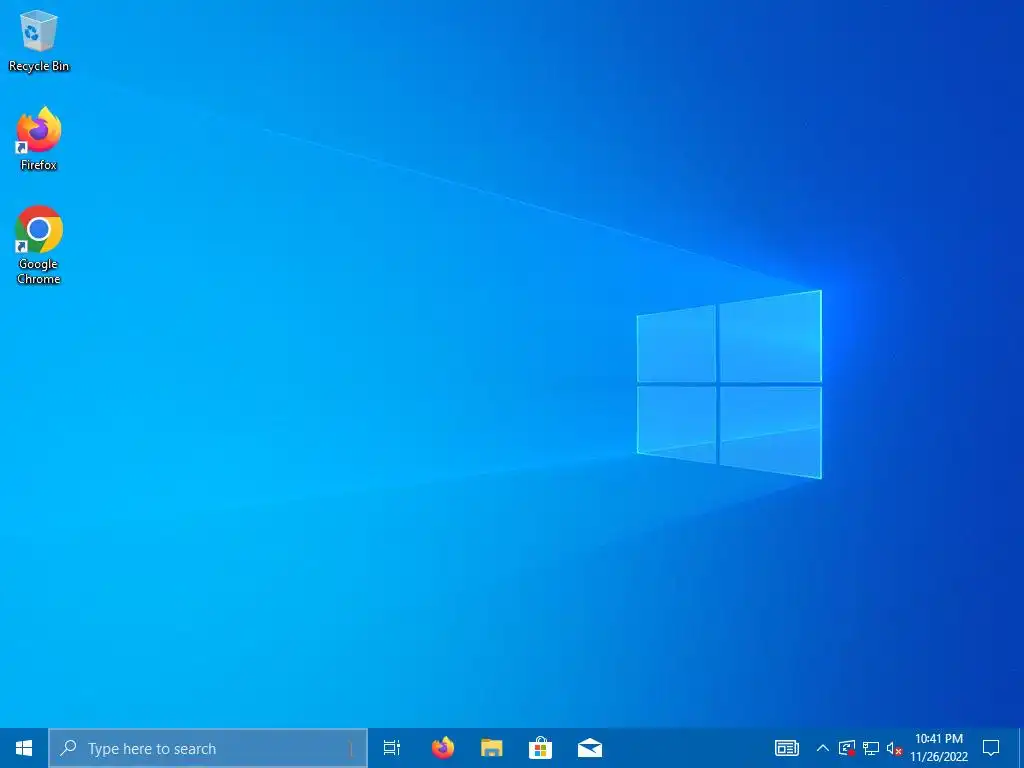Select the Firefox desktop shortcut

(x=39, y=138)
